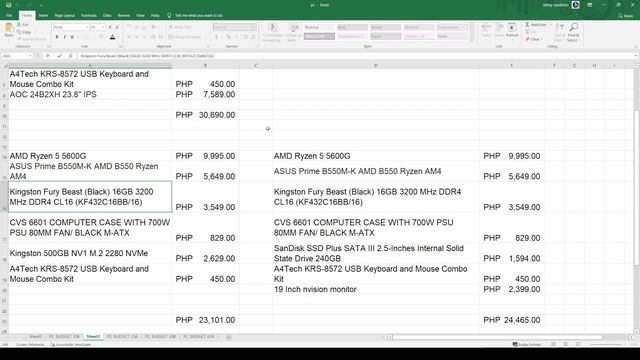Switch to the Formulas tab
This screenshot has height=360, width=640.
(x=89, y=16)
